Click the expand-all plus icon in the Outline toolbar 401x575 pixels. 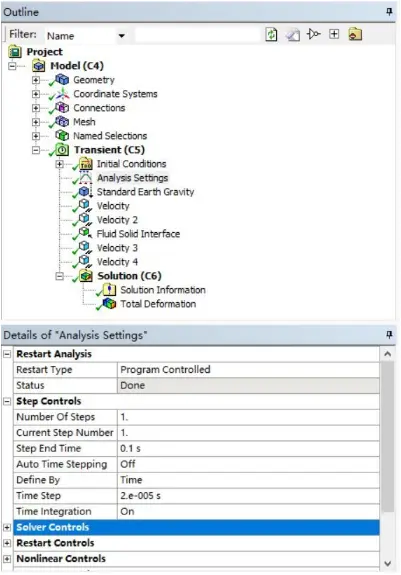click(x=334, y=34)
